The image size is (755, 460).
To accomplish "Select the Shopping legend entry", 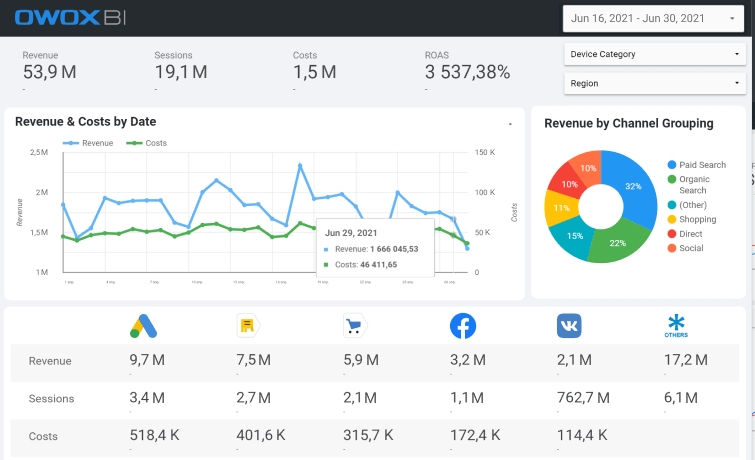I will 692,219.
